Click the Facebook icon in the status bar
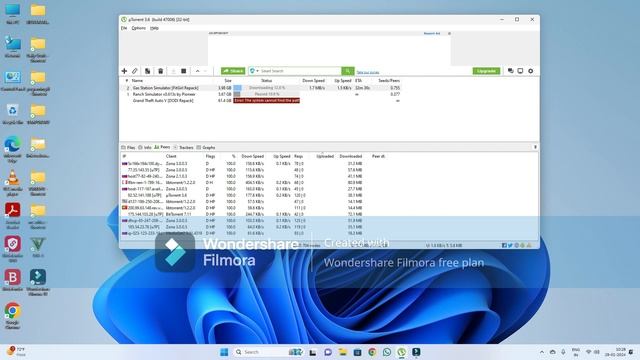This screenshot has height=360, width=640. click(504, 245)
